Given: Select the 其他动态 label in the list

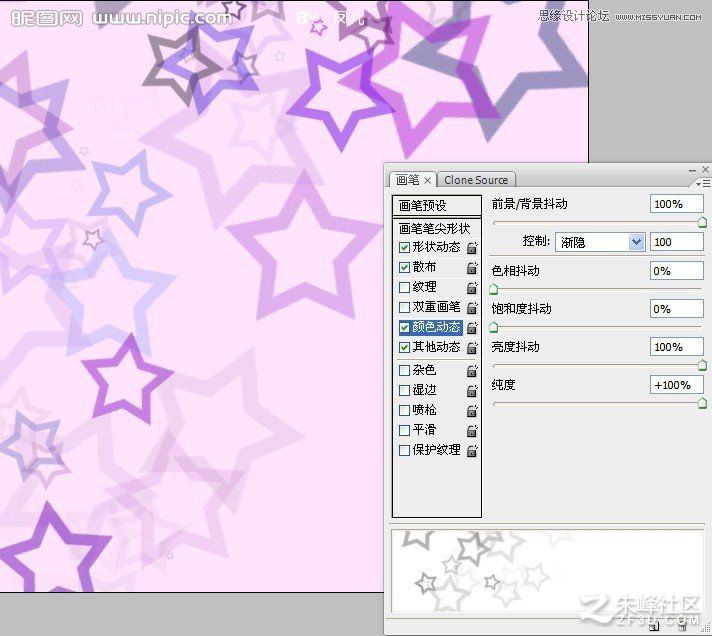Looking at the screenshot, I should (436, 347).
